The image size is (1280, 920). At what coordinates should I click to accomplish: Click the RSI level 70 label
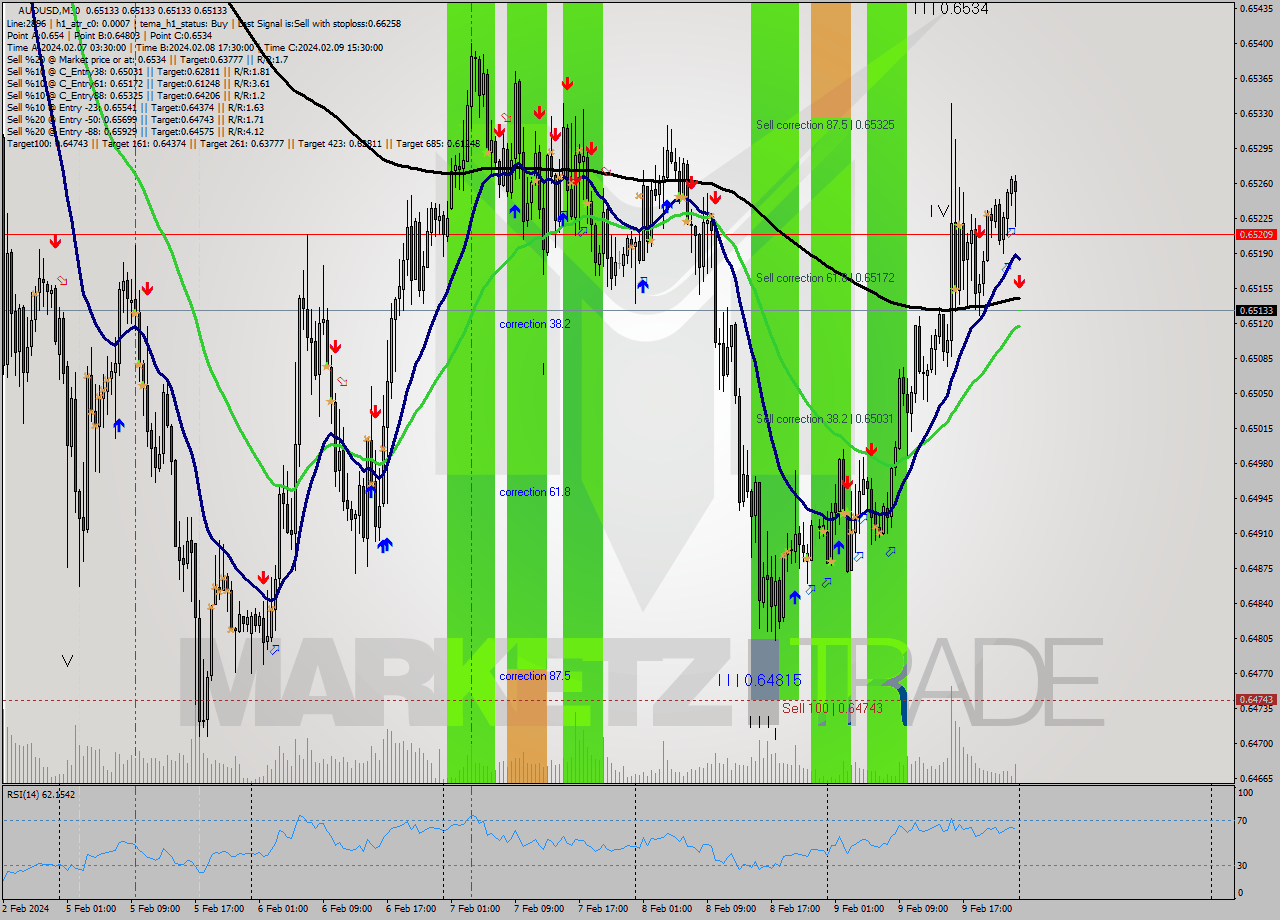click(x=1244, y=821)
